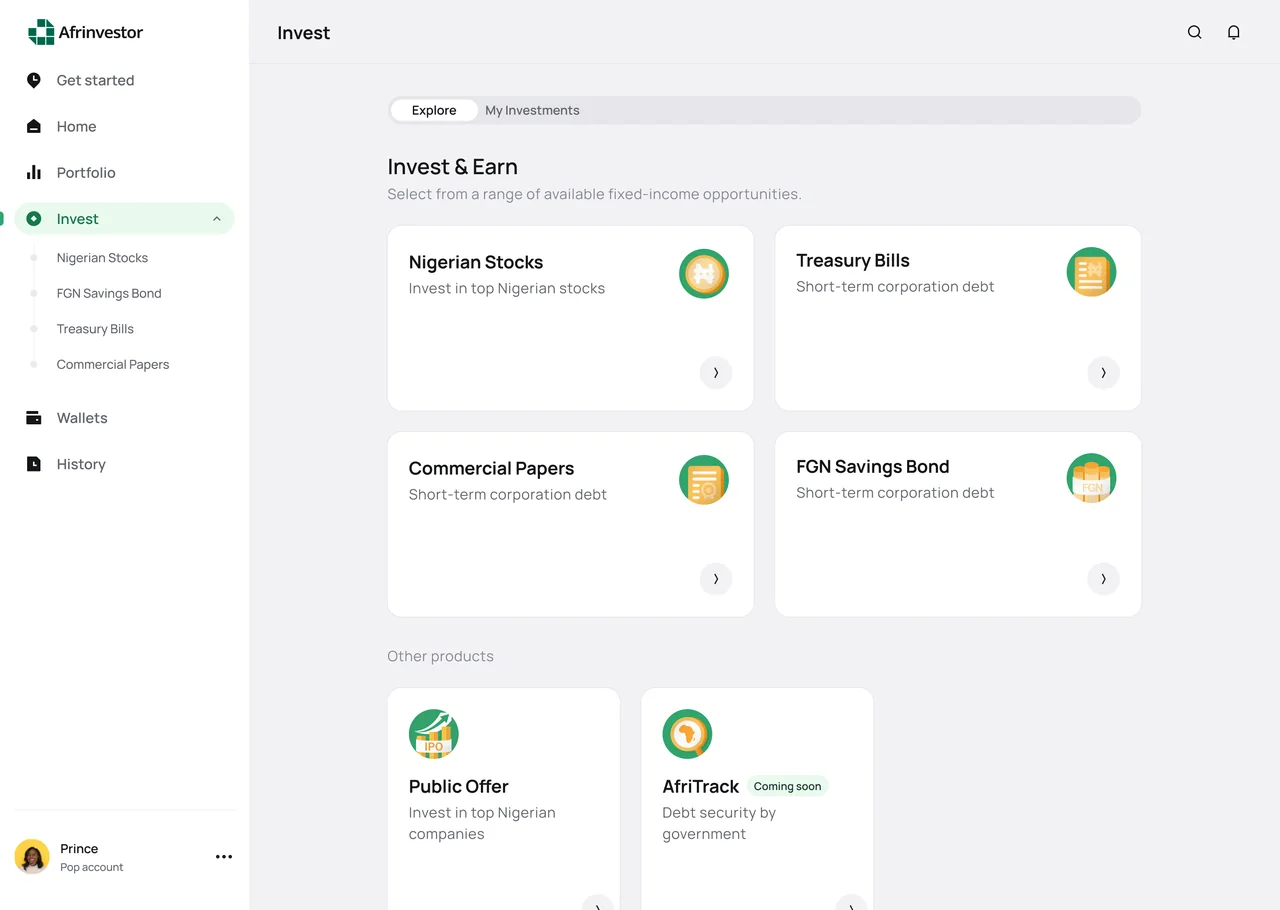Click the Commercial Papers certificate icon
The width and height of the screenshot is (1280, 910).
pos(704,480)
